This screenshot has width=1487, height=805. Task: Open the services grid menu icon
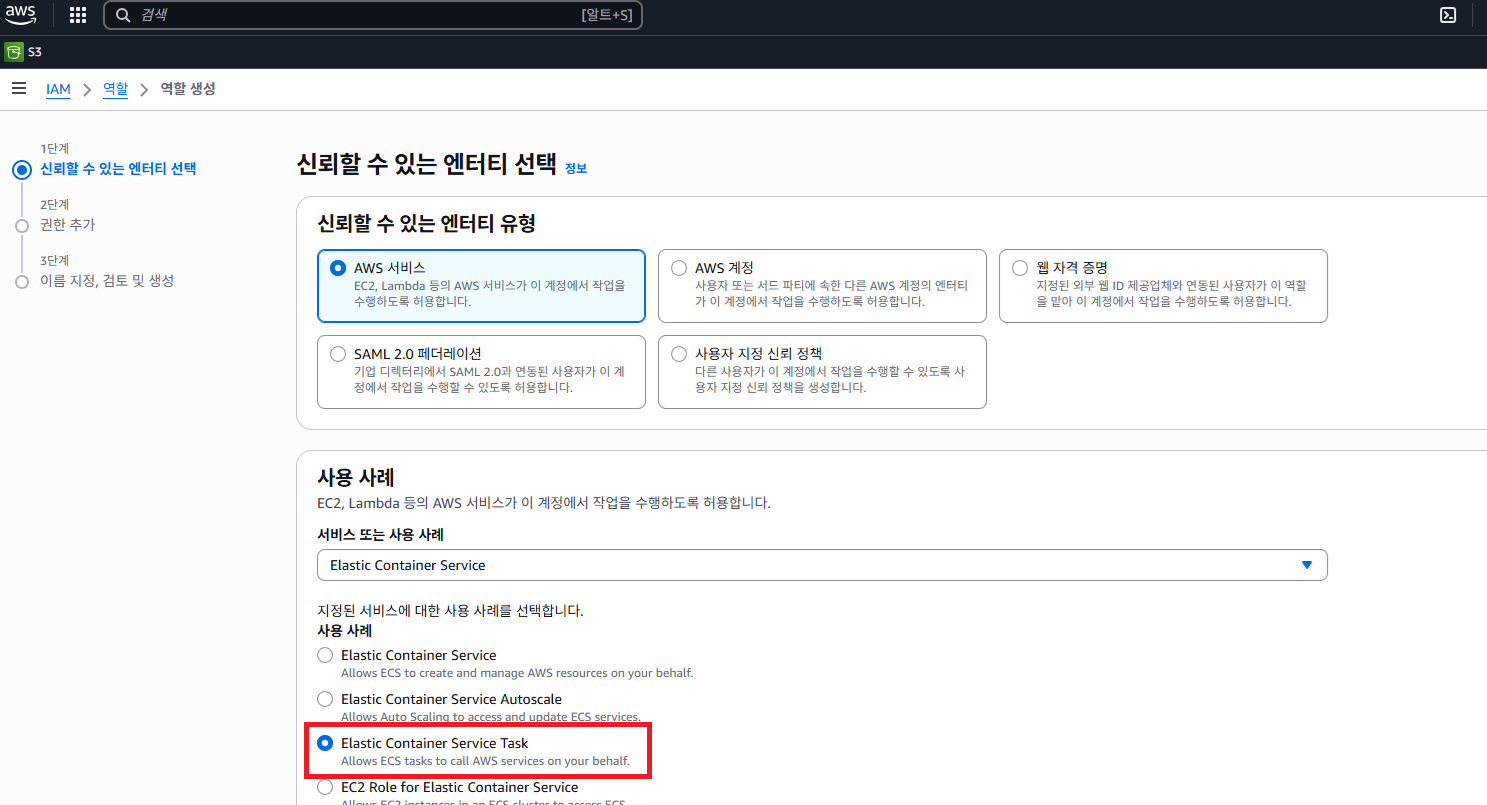(x=77, y=15)
